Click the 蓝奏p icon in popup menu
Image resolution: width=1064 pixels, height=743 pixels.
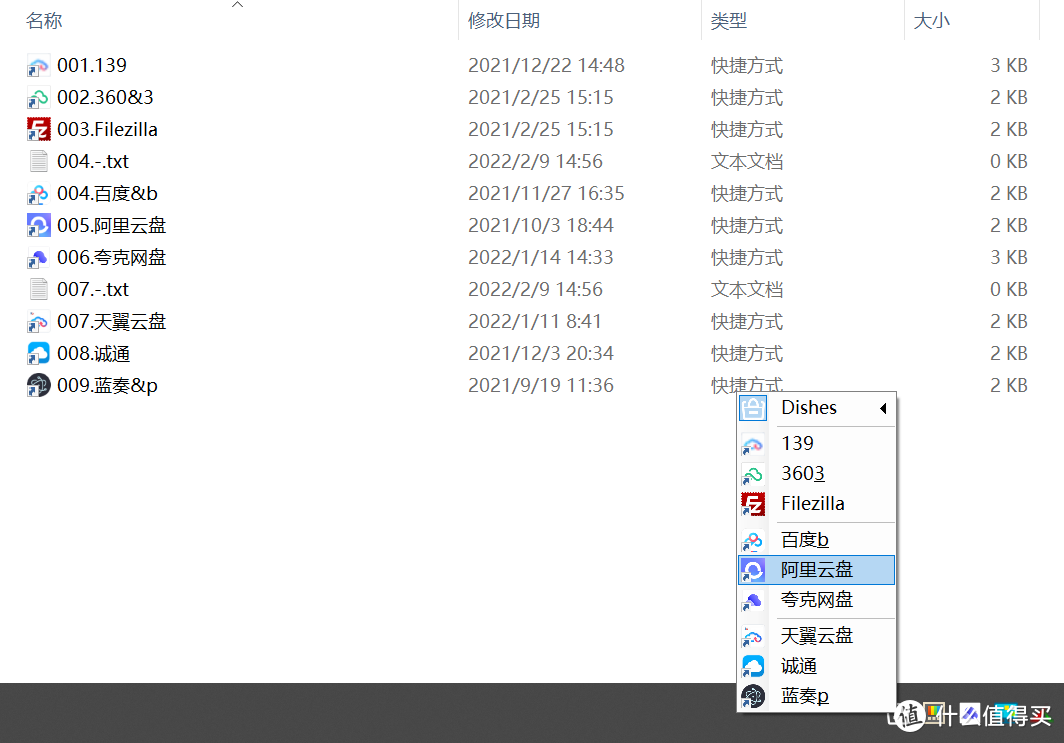coord(753,696)
